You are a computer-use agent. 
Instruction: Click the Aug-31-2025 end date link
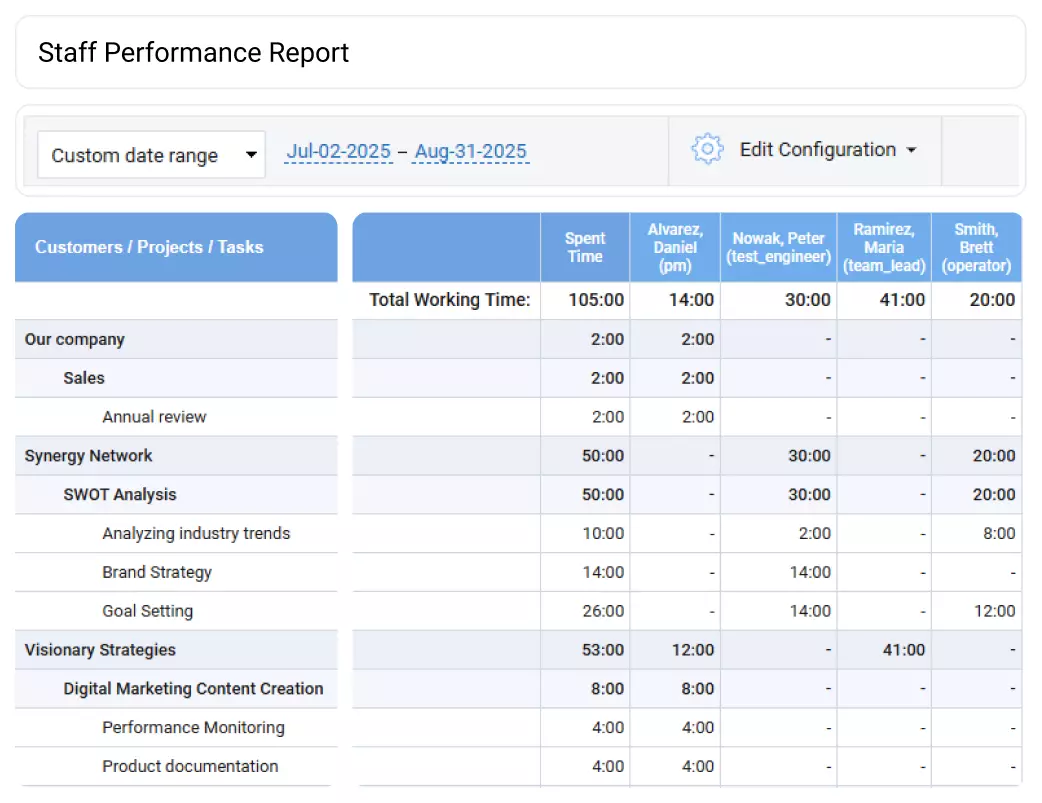470,152
